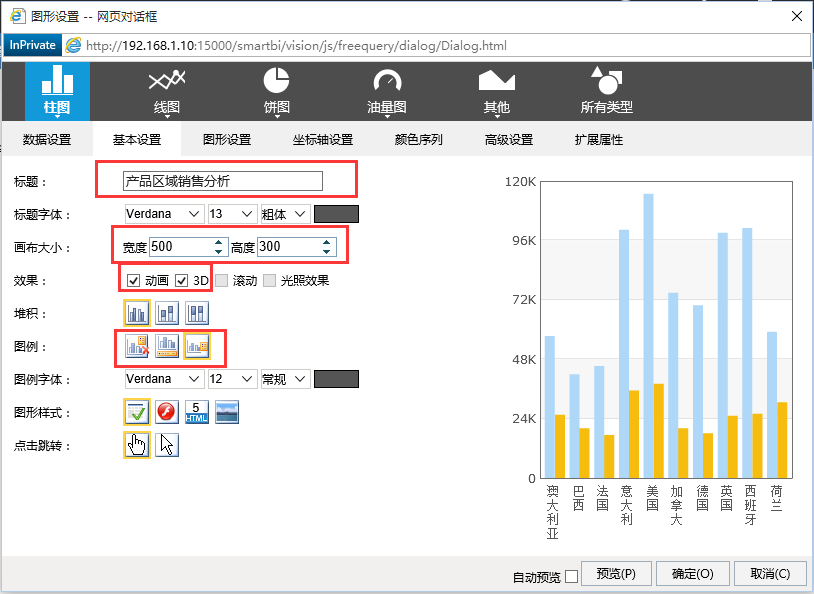Open 图例字体 size 12 dropdown
Image resolution: width=814 pixels, height=594 pixels.
click(x=232, y=379)
